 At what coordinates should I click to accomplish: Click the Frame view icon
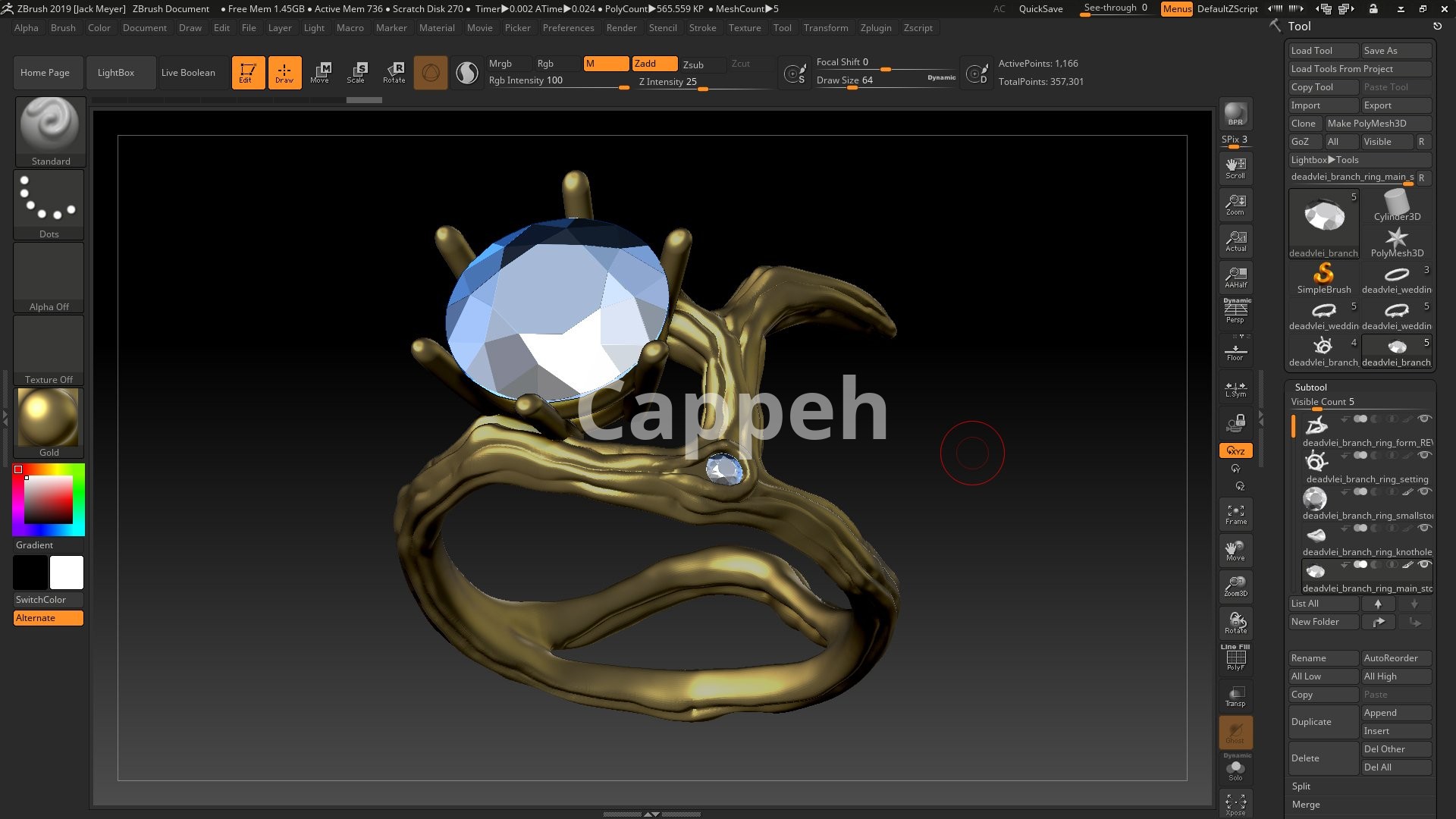coord(1235,514)
